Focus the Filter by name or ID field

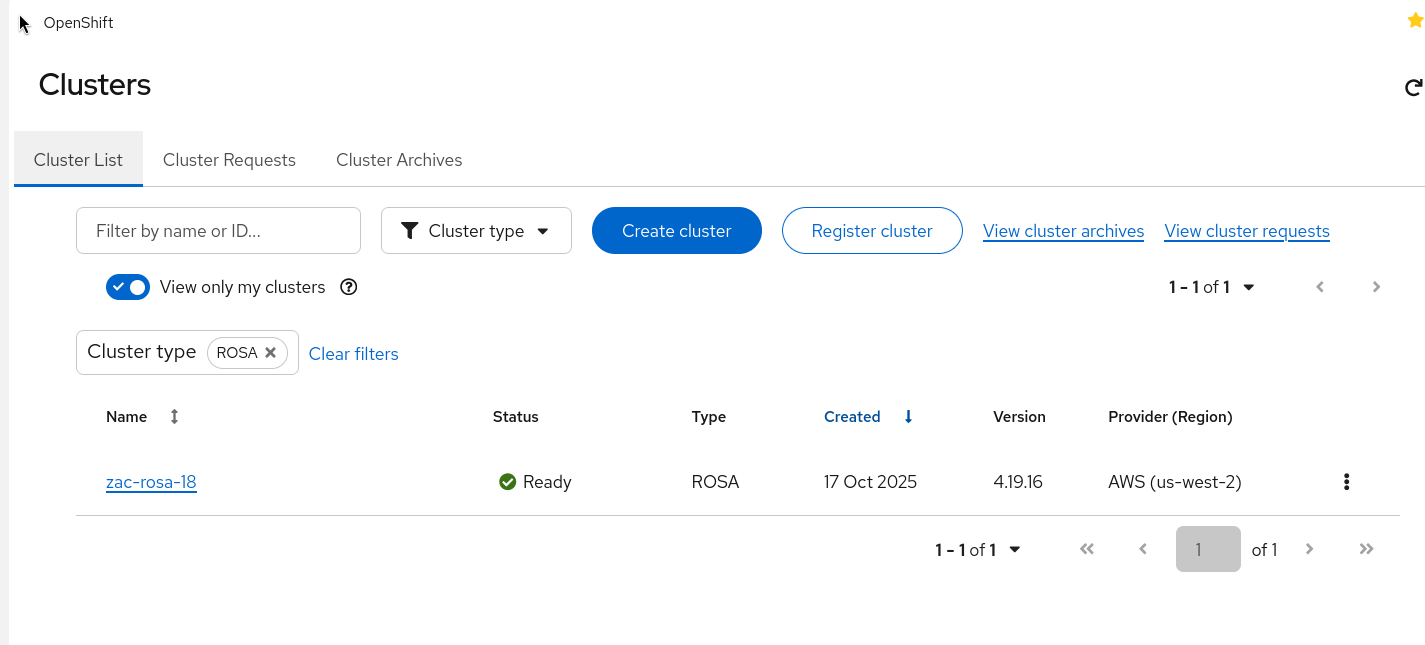218,231
